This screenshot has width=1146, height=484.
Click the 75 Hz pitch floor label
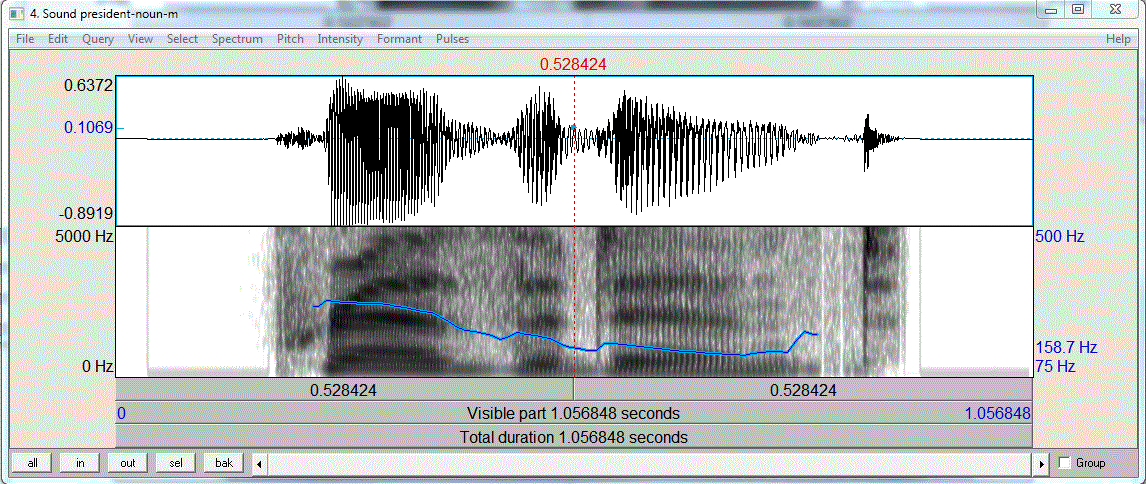click(1055, 366)
